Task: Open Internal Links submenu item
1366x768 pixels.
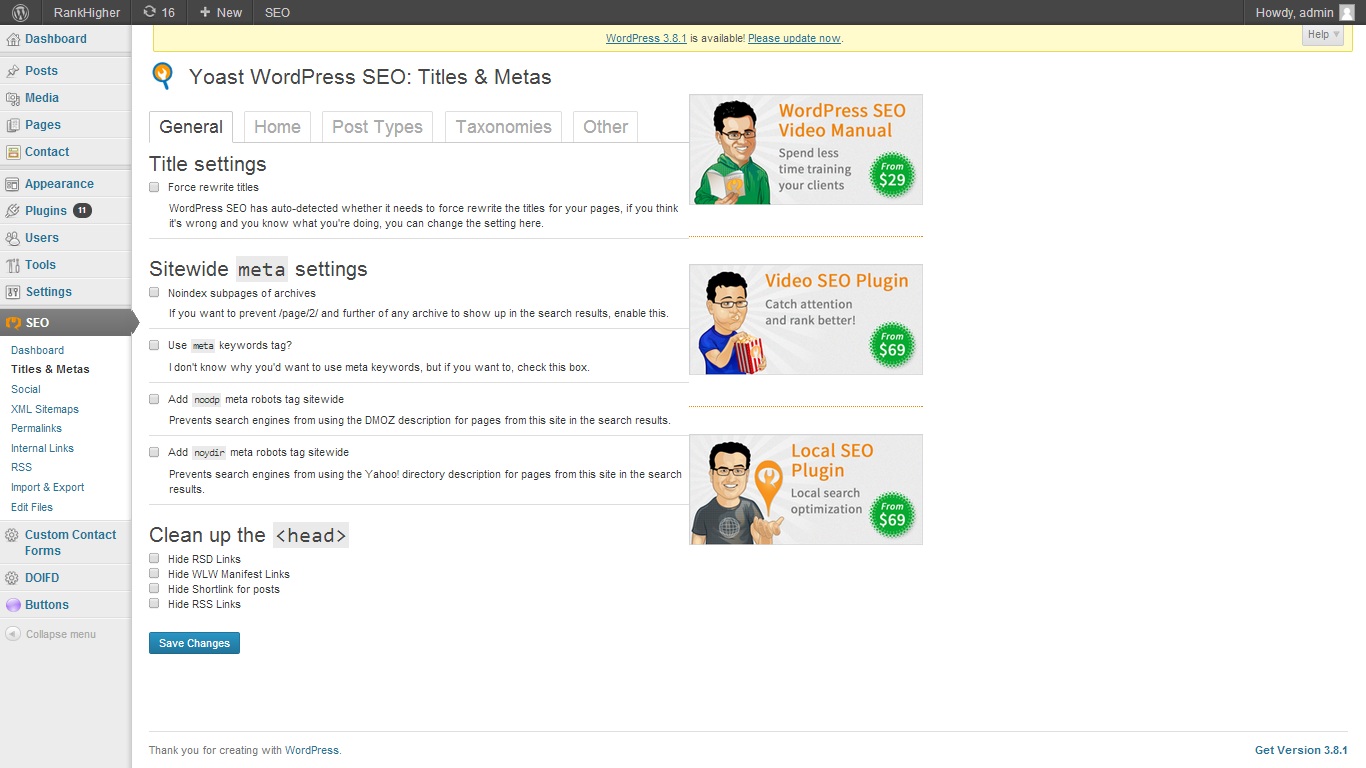Action: pos(42,448)
